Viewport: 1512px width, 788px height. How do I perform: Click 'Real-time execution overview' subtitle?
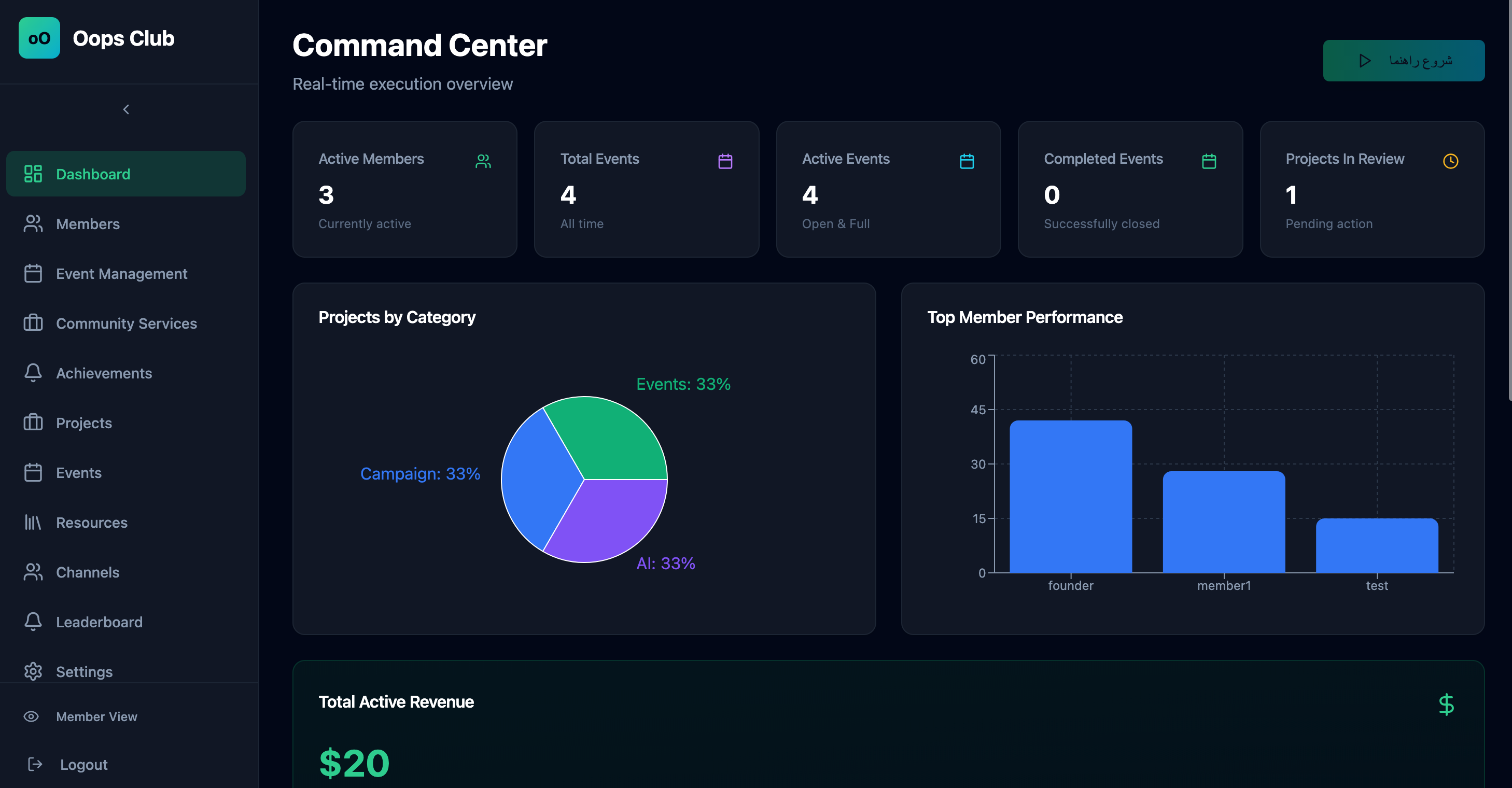(x=403, y=84)
